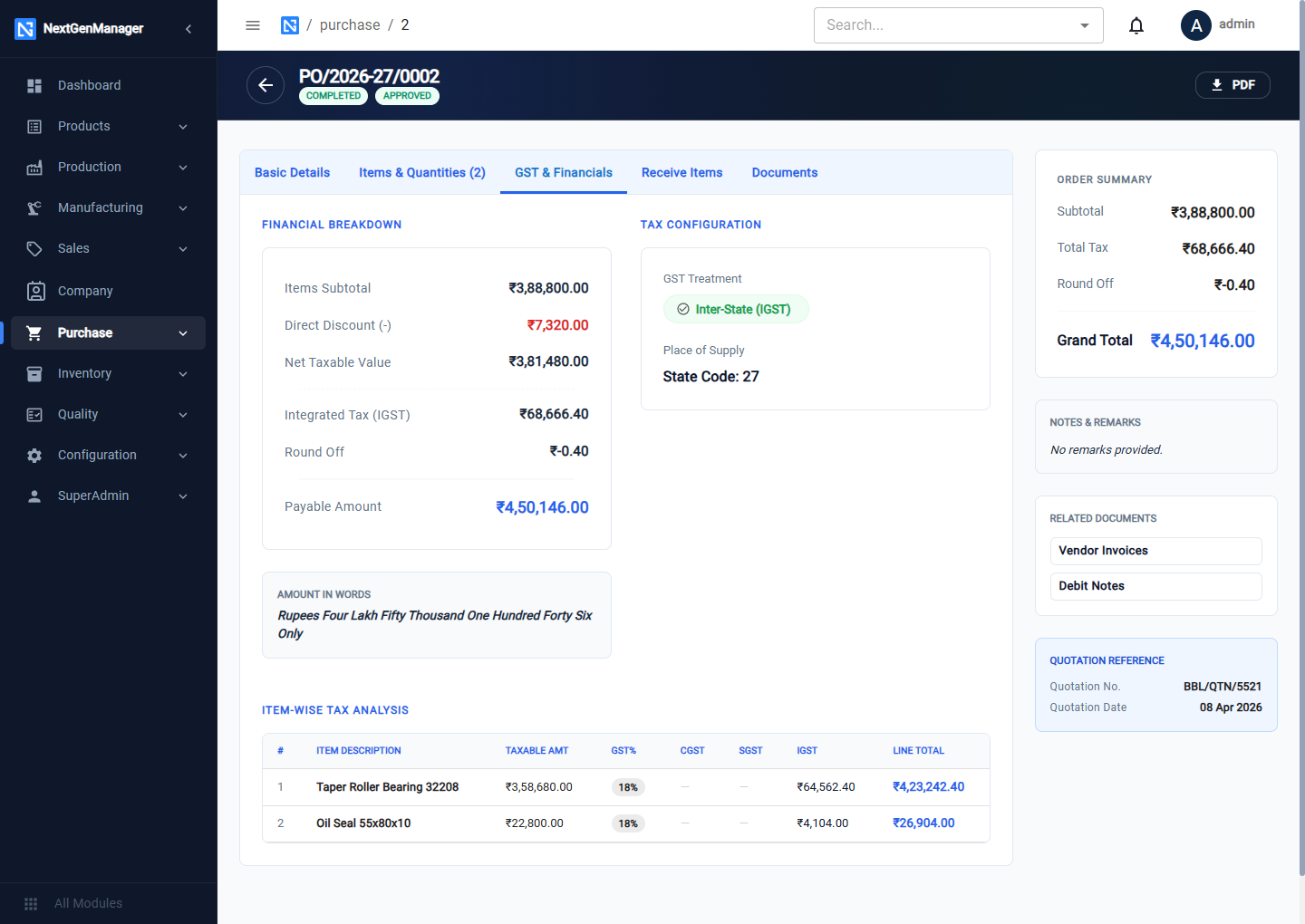Expand the Configuration menu section

pyautogui.click(x=109, y=455)
